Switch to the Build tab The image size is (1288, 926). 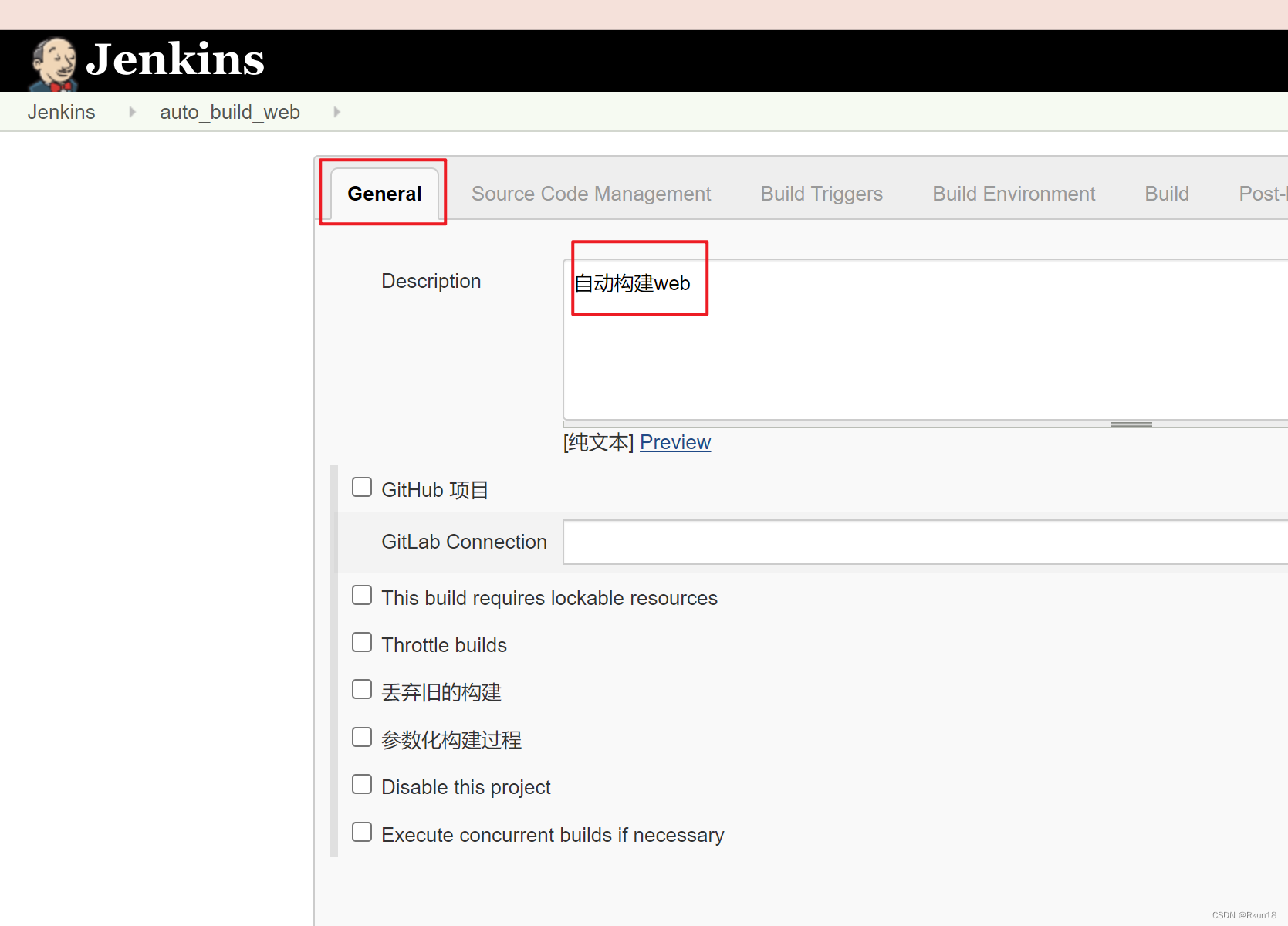[x=1166, y=194]
